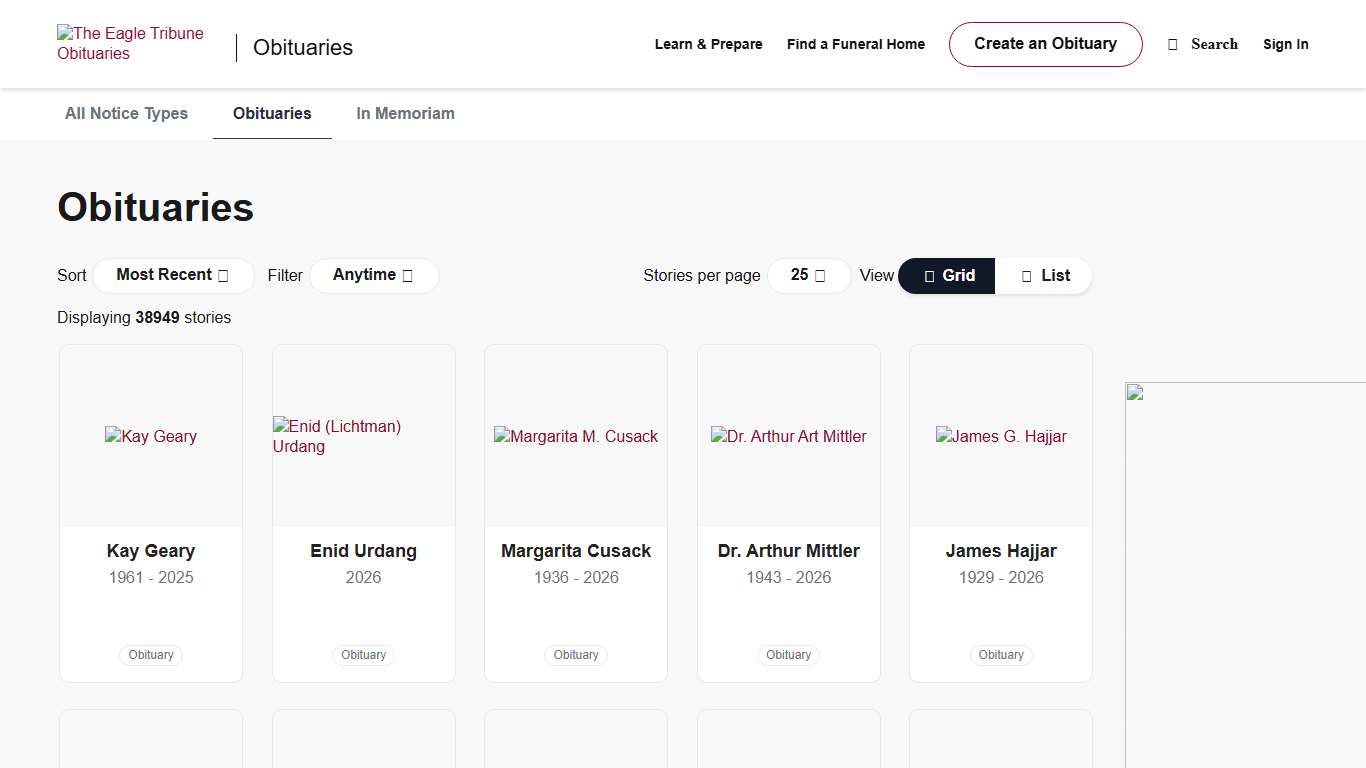Image resolution: width=1366 pixels, height=768 pixels.
Task: Click the Obituary tag under Kay Geary
Action: (151, 655)
